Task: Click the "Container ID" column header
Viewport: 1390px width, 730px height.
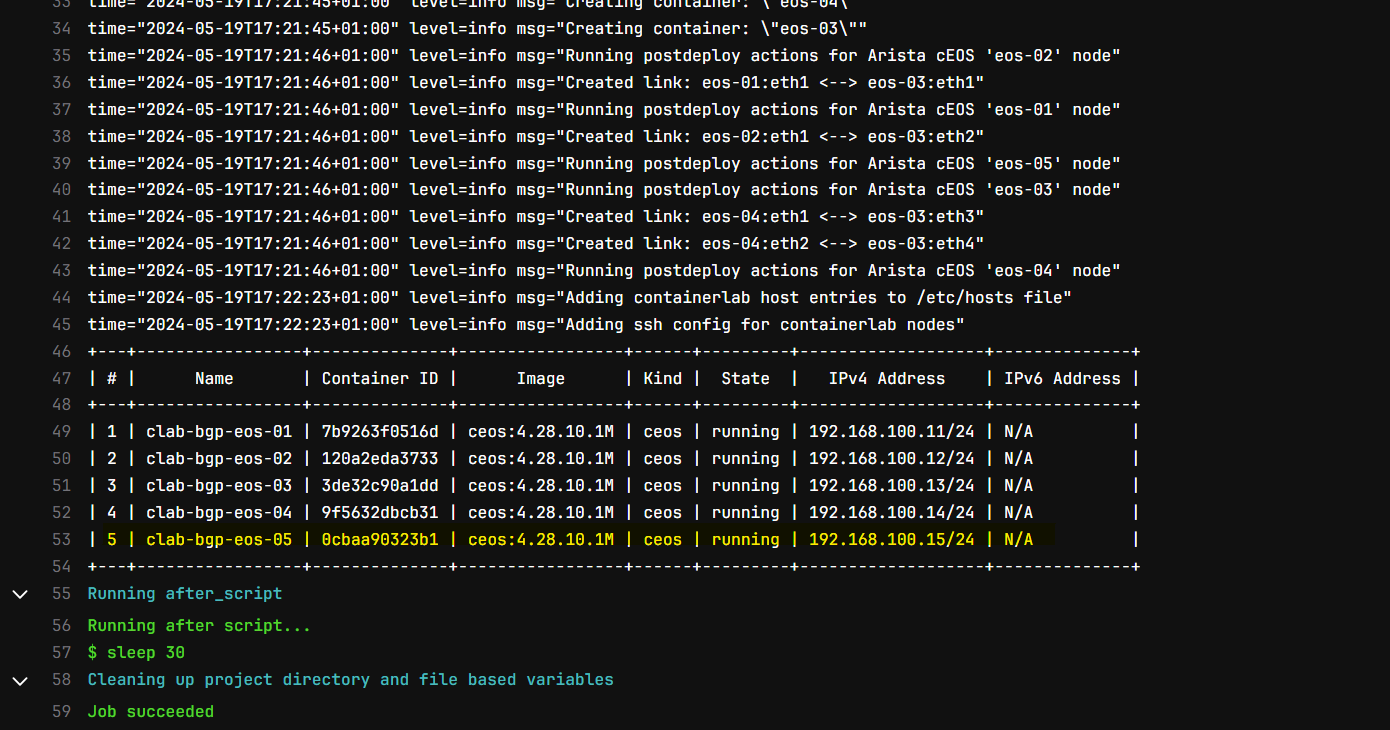Action: 380,378
